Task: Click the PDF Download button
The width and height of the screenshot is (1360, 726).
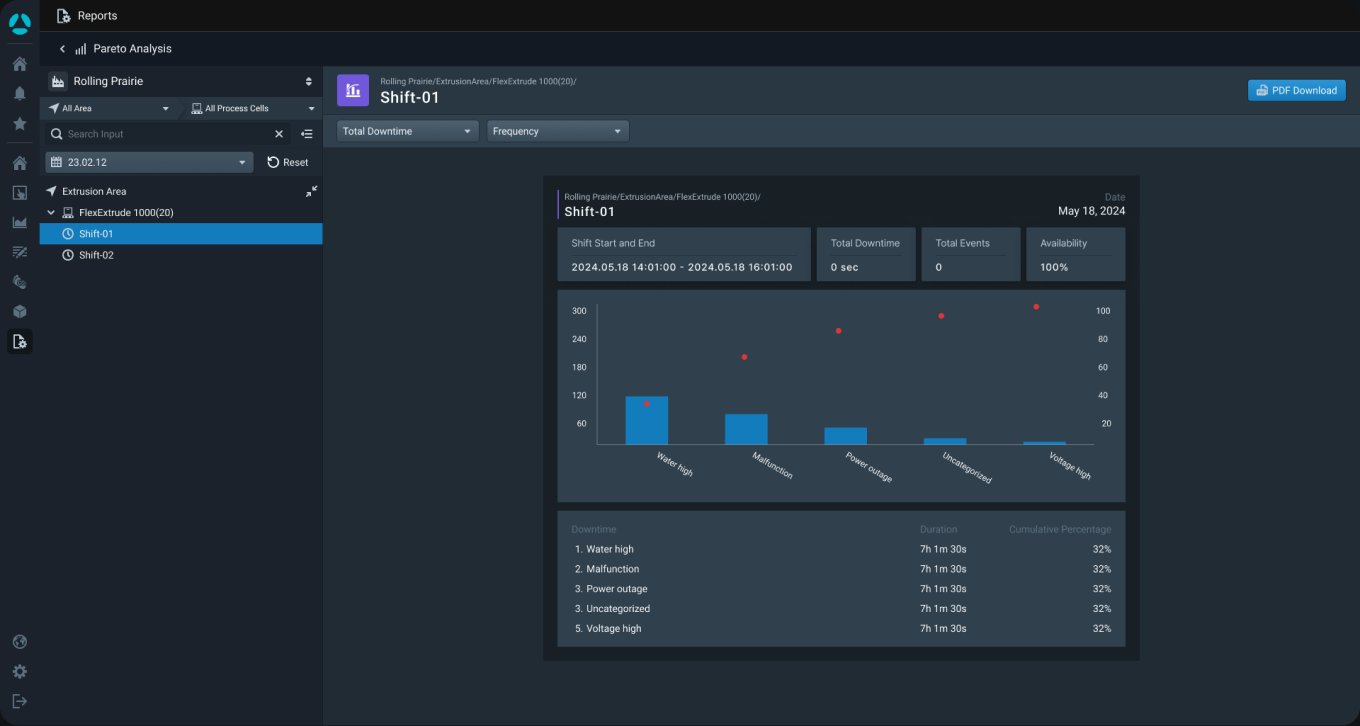Action: coord(1296,90)
